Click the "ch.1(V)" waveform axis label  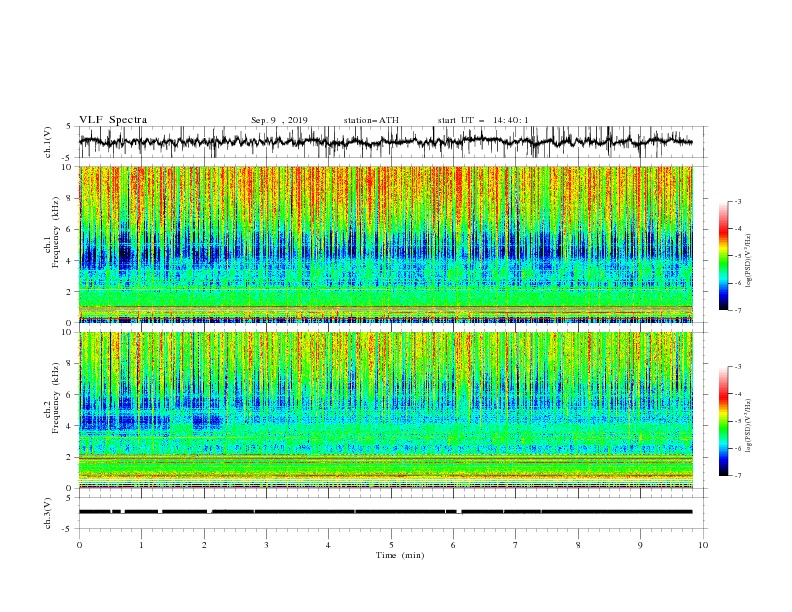coord(48,142)
